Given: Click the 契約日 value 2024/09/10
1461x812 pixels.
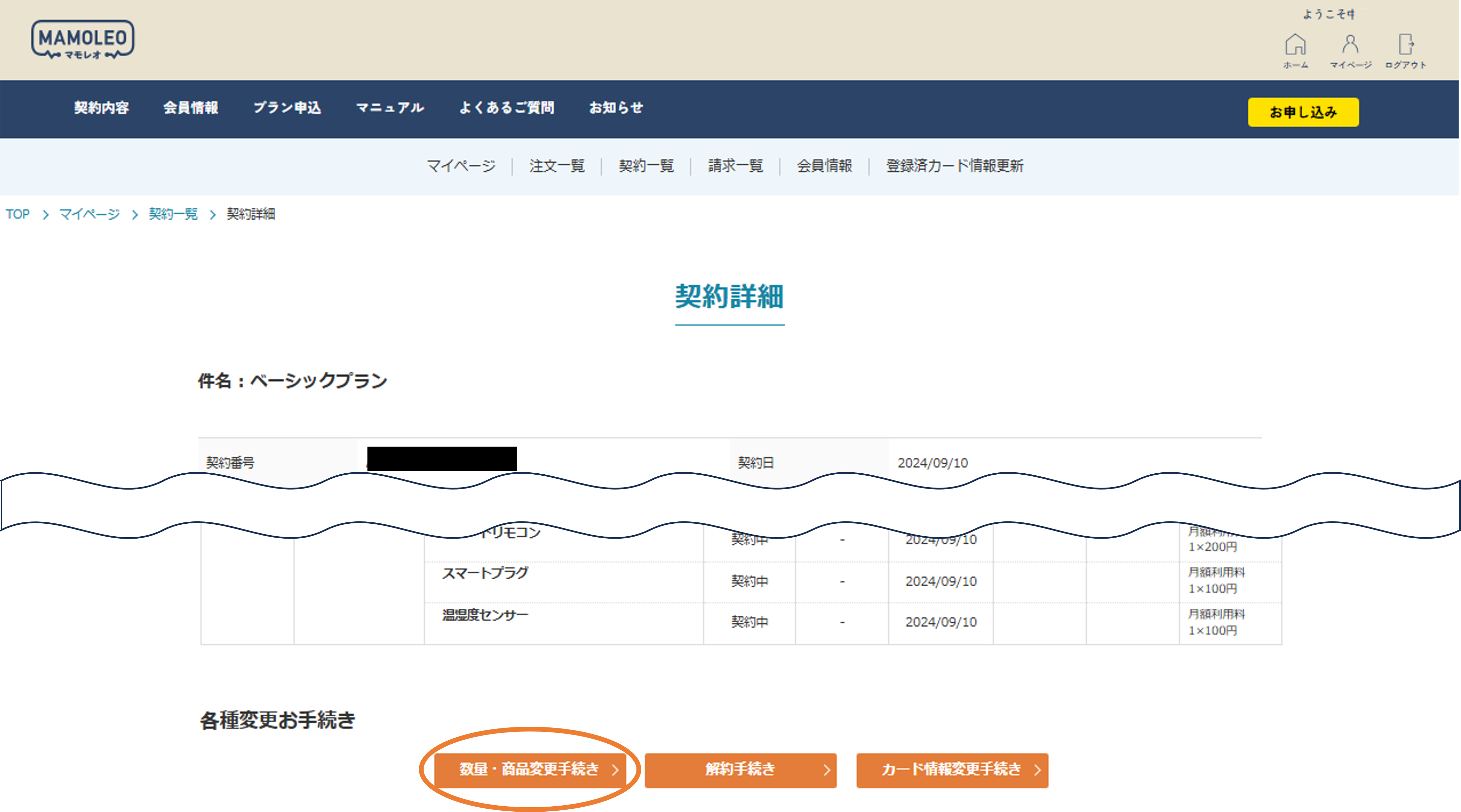Looking at the screenshot, I should [x=933, y=463].
